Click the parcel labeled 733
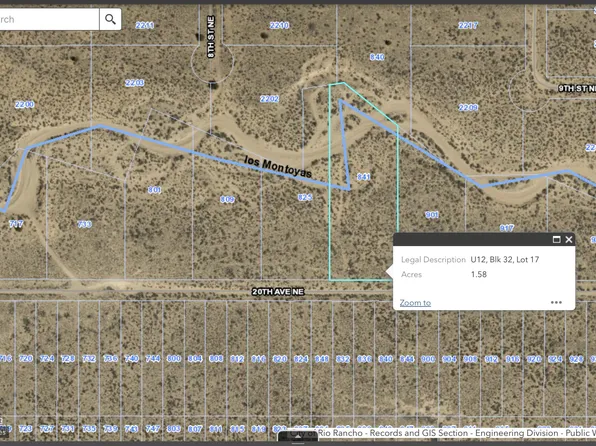The image size is (596, 446). click(84, 224)
